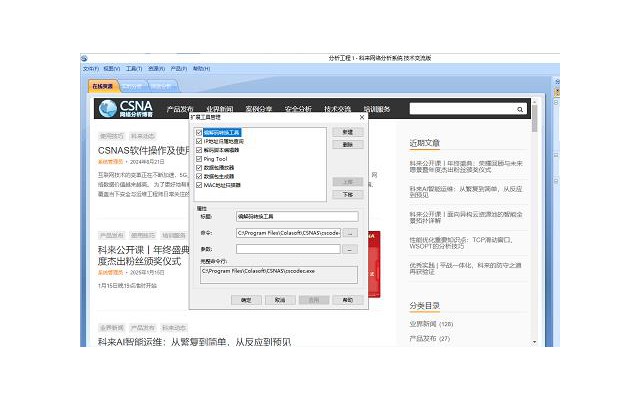Switch to the 在线资源 tab
Image resolution: width=640 pixels, height=400 pixels.
point(102,87)
